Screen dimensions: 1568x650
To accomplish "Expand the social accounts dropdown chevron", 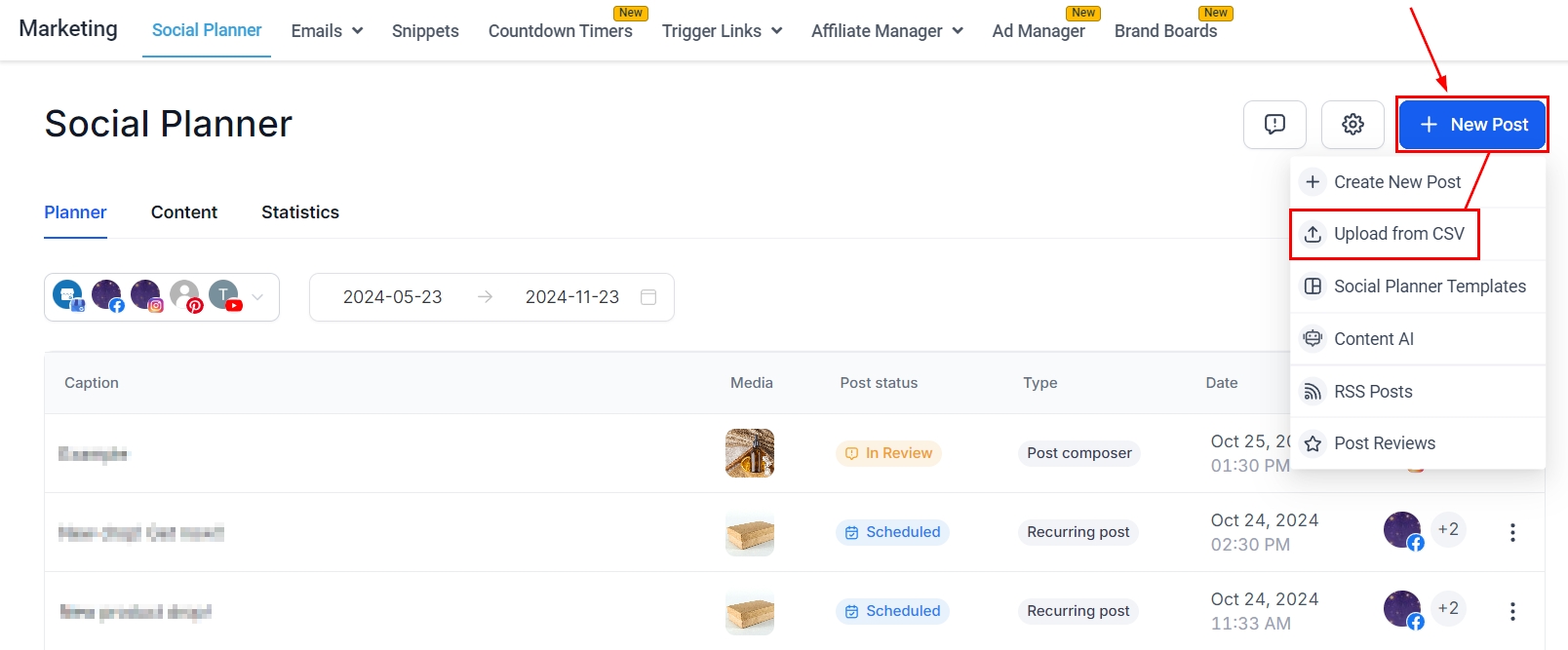I will [x=257, y=297].
